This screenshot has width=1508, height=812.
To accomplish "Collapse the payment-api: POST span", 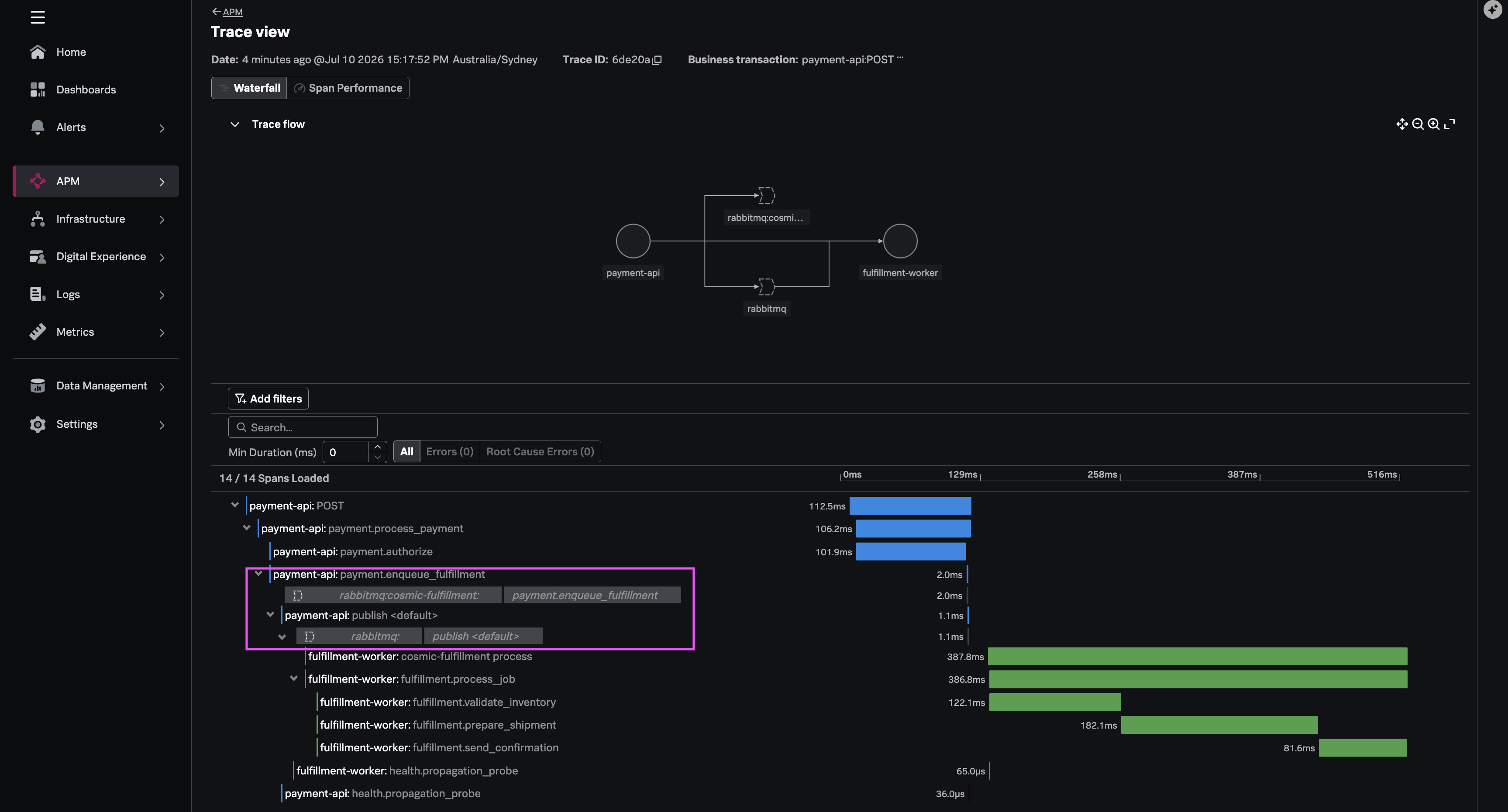I will [235, 505].
